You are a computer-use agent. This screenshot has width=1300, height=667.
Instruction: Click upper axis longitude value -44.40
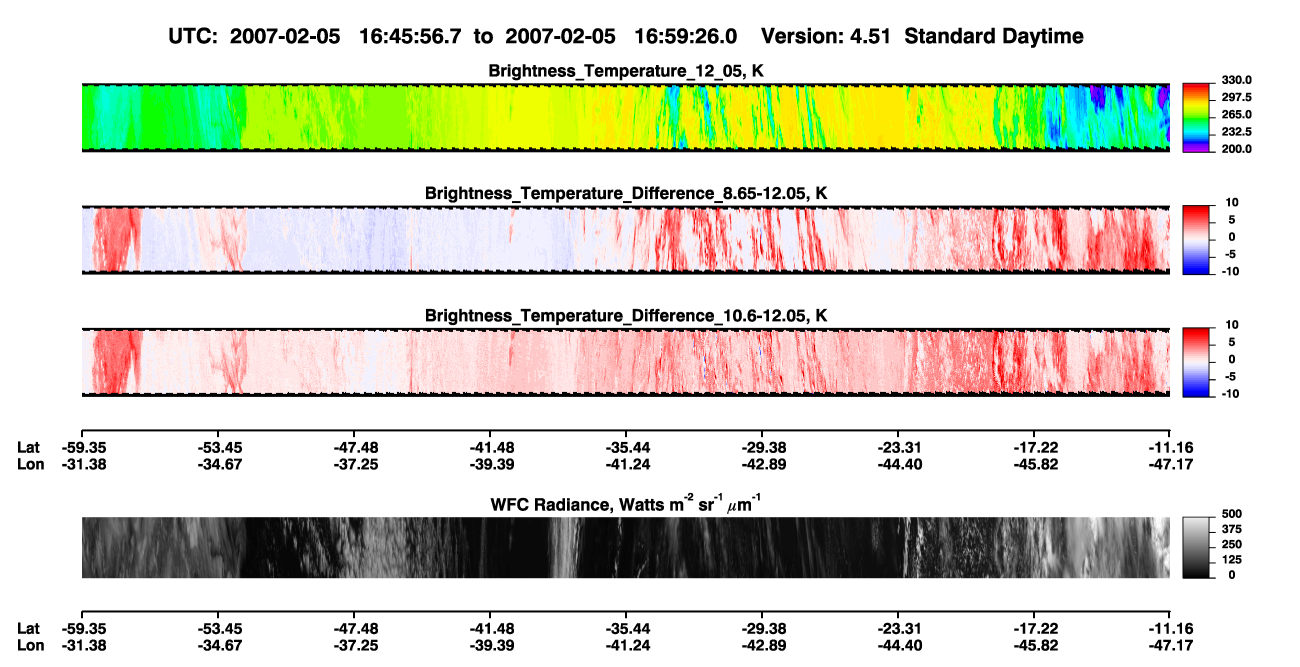898,465
